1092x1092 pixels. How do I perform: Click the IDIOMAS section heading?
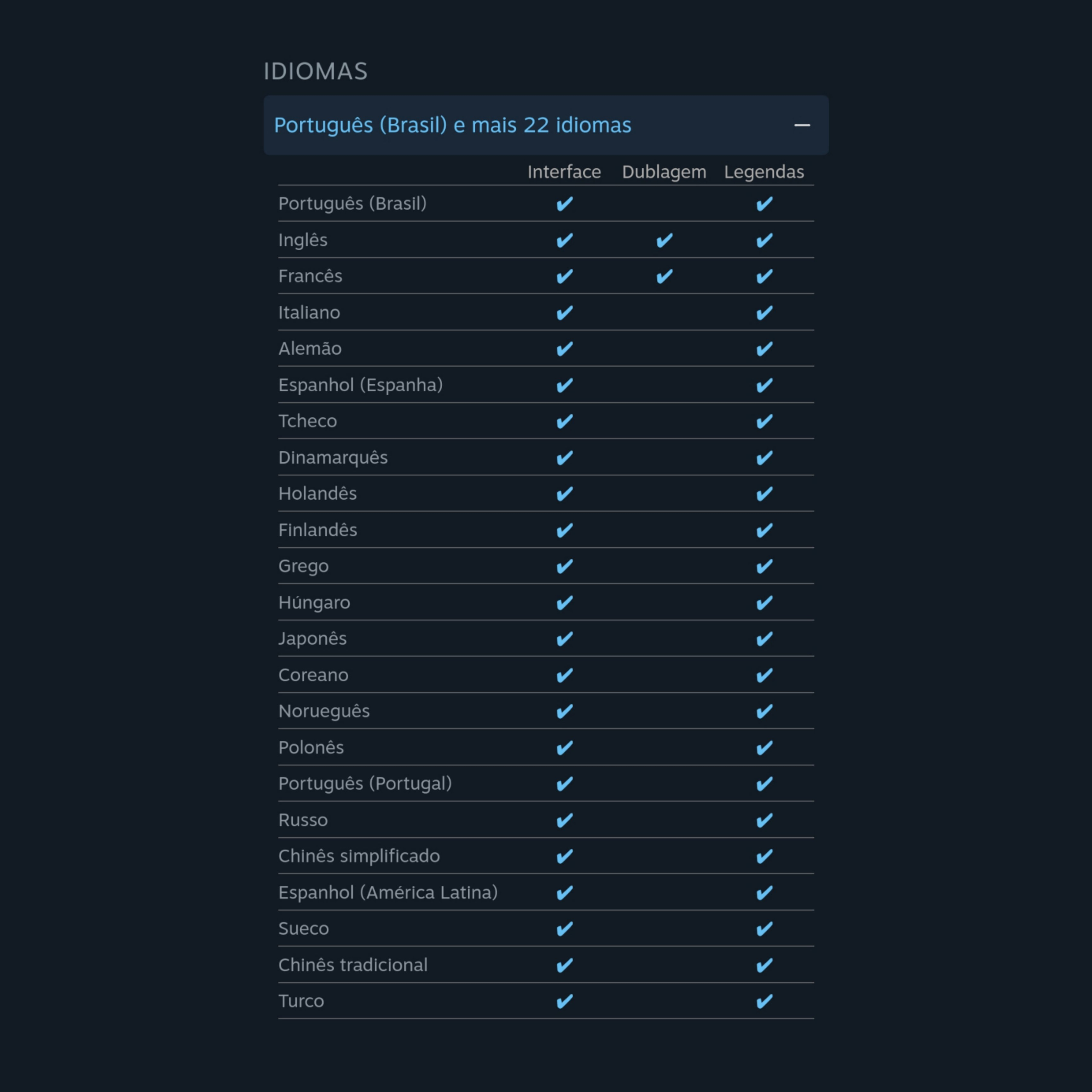click(315, 72)
